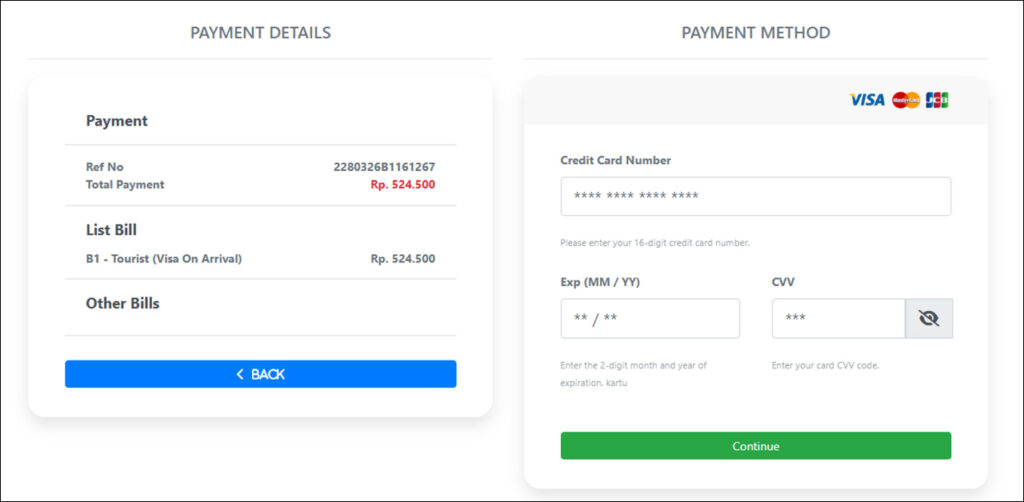Viewport: 1024px width, 502px height.
Task: Click the List Bill section heading
Action: coord(111,230)
